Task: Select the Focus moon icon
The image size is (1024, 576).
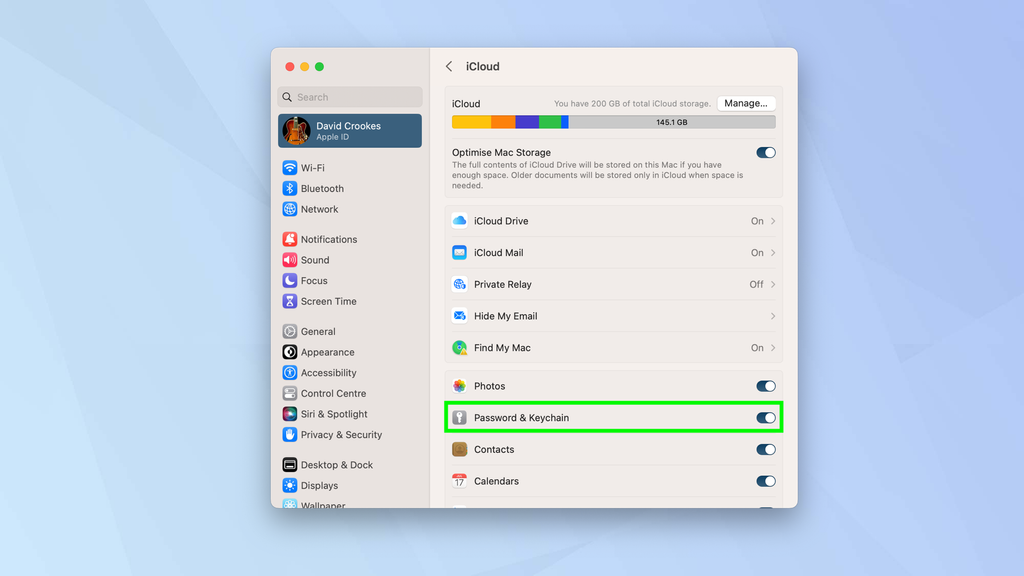Action: [291, 280]
